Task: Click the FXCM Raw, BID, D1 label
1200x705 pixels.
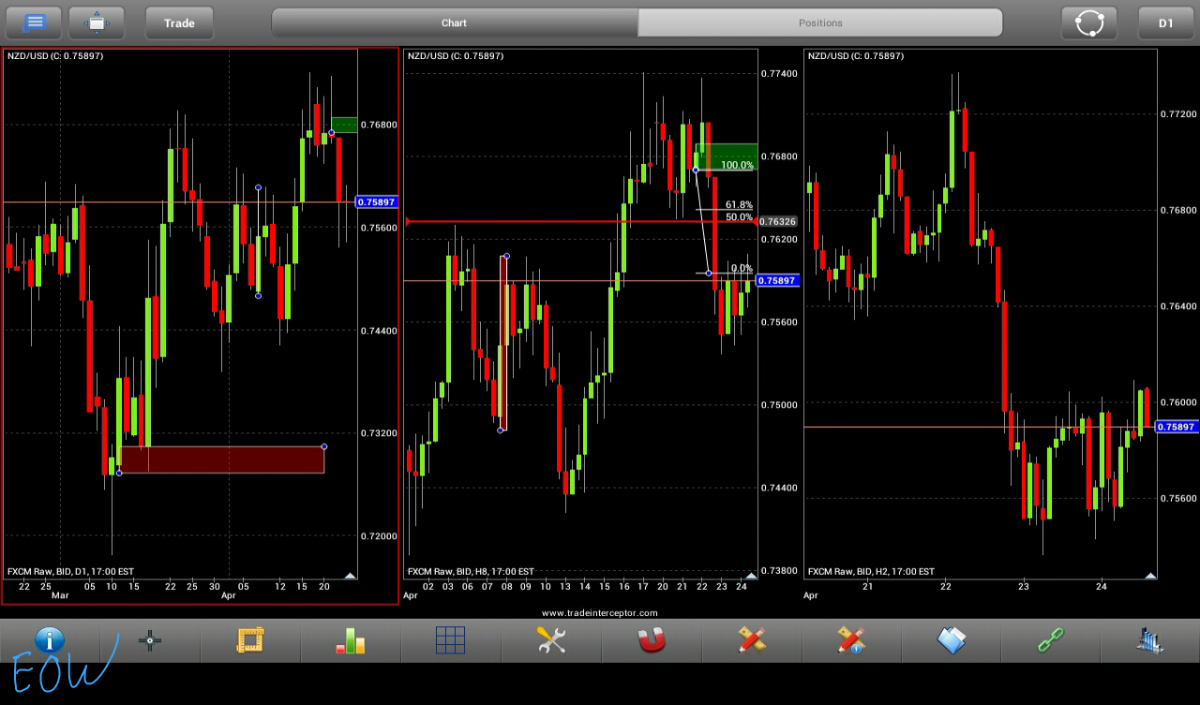Action: [x=70, y=571]
